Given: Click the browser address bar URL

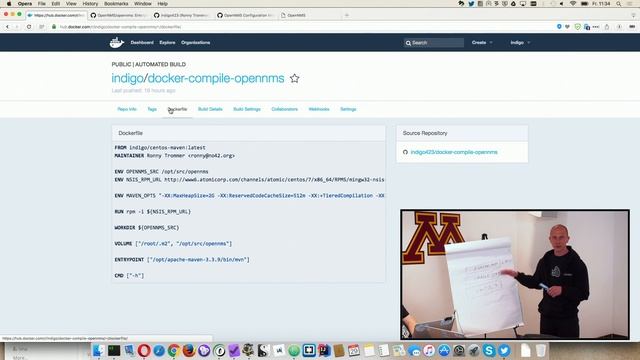Looking at the screenshot, I should 120,27.
